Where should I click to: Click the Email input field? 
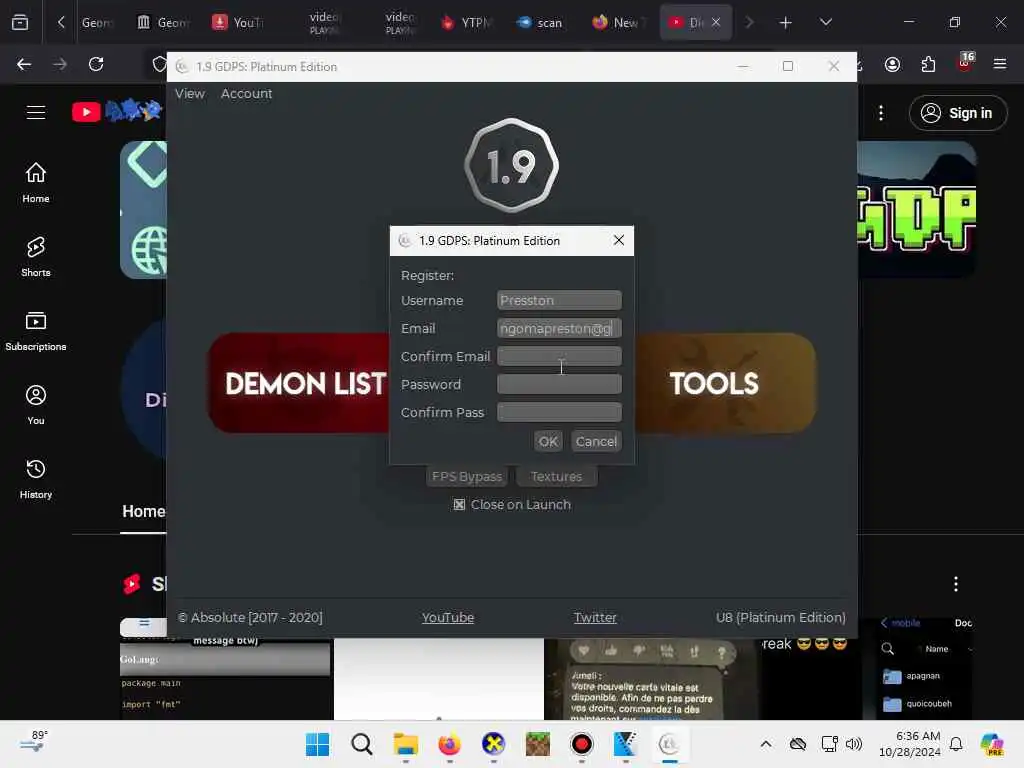click(x=559, y=328)
